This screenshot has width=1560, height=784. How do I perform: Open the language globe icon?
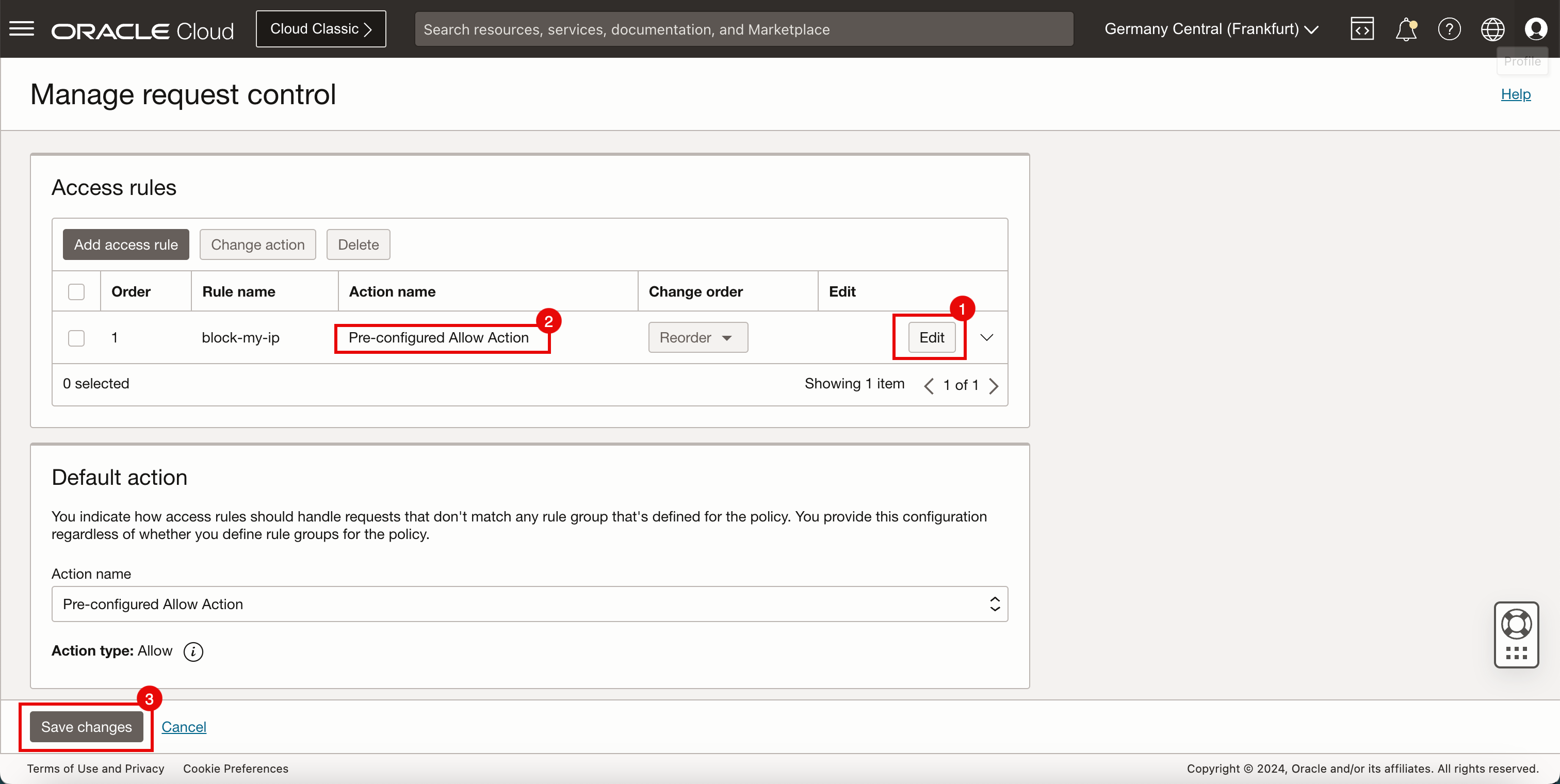coord(1492,29)
